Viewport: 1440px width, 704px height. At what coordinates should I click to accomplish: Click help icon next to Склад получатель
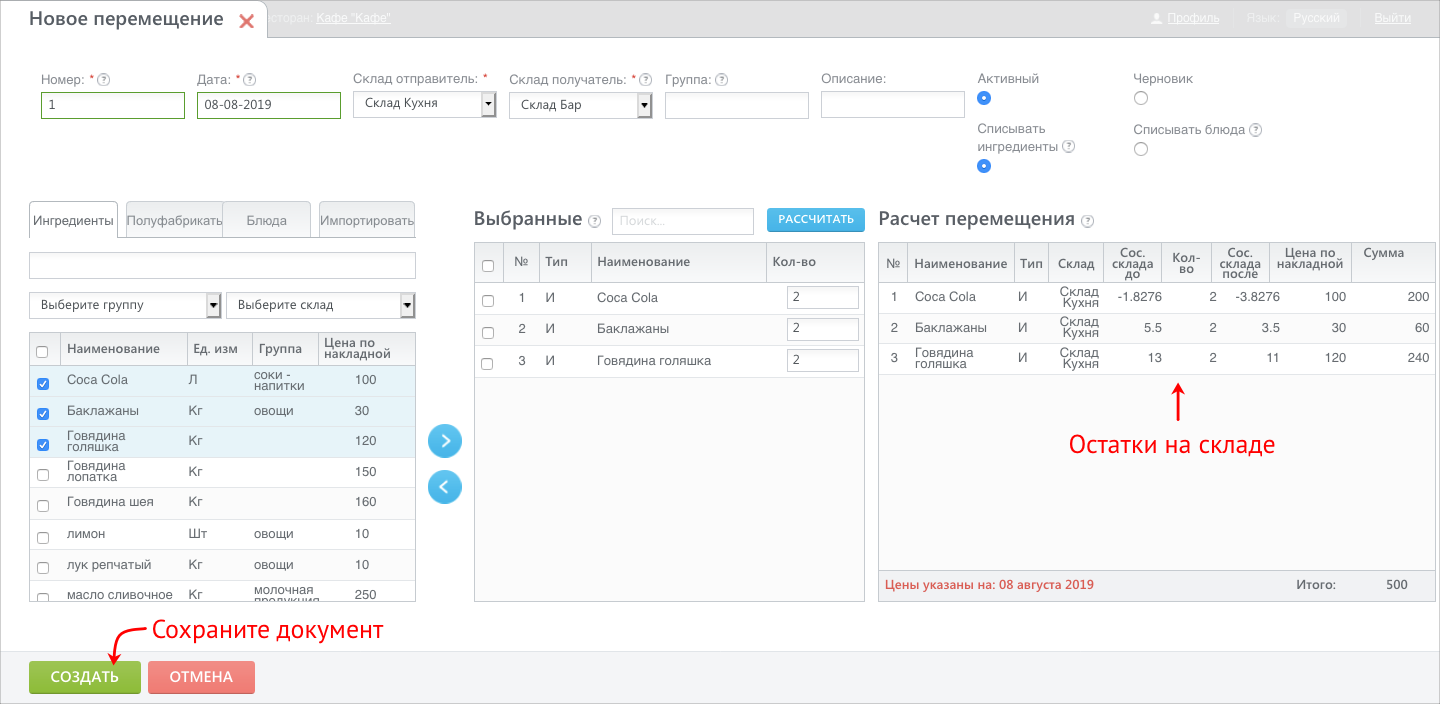click(x=646, y=80)
